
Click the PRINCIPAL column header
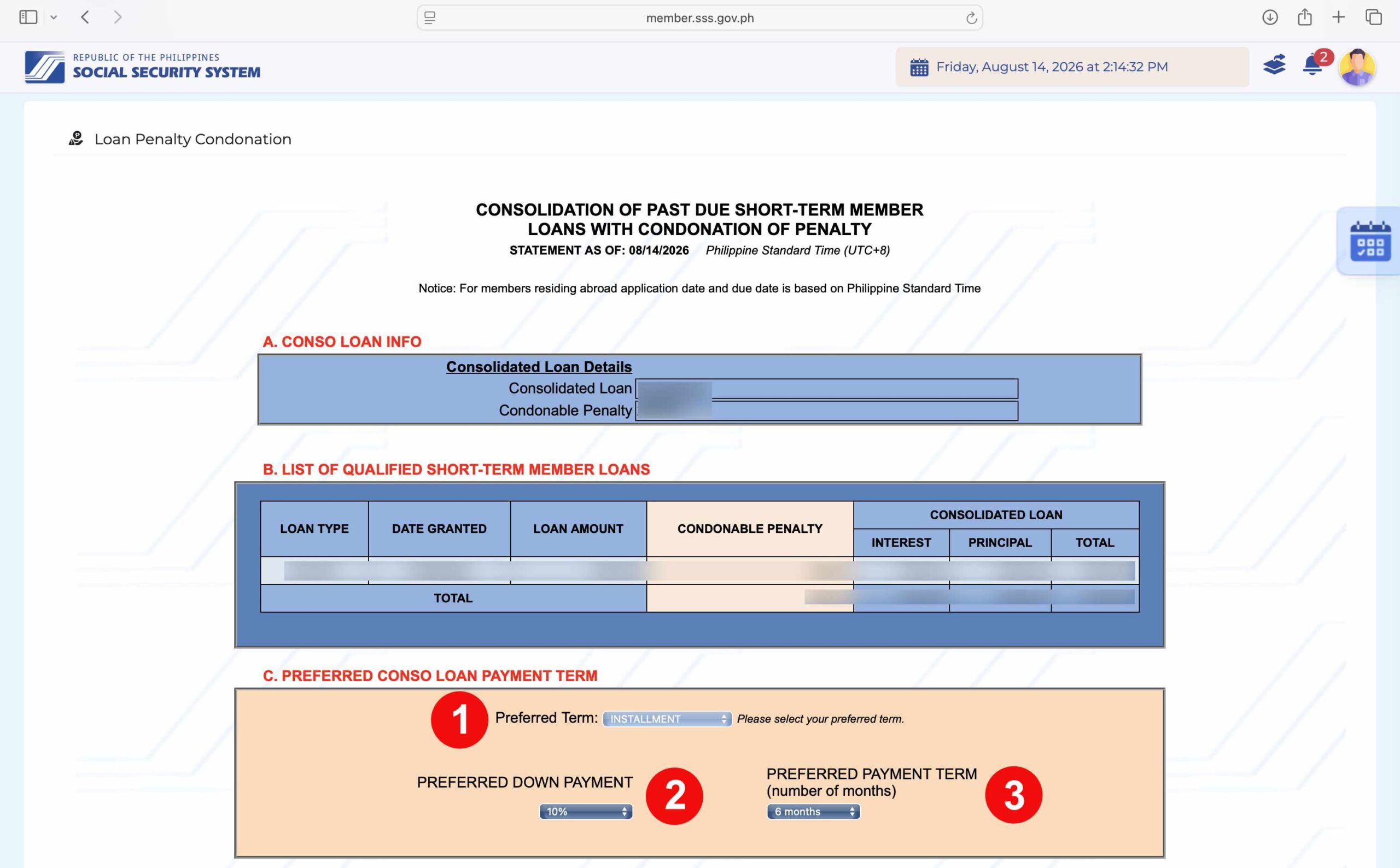pos(1000,542)
